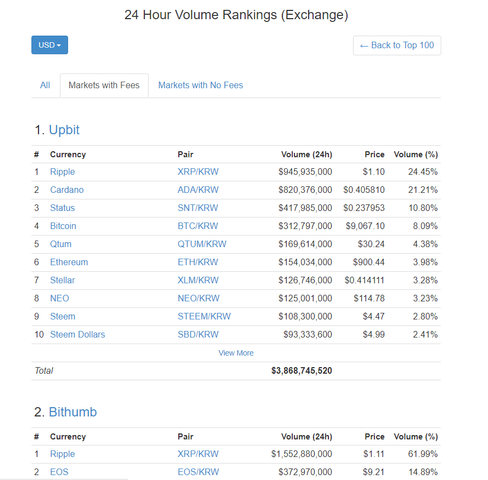Open the ETH/KRW pair link

(198, 262)
